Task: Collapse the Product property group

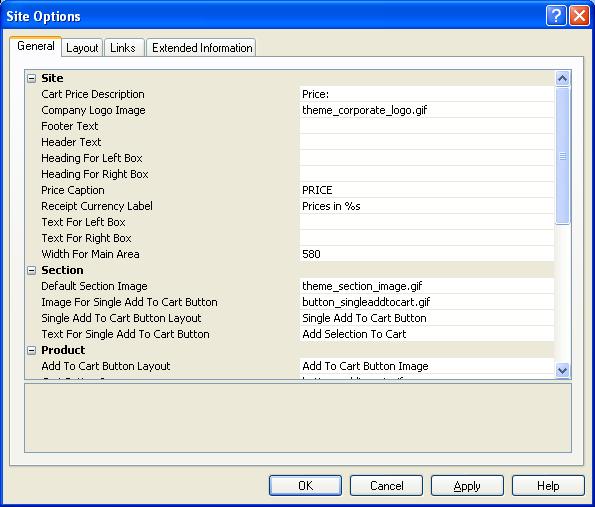Action: [31, 350]
